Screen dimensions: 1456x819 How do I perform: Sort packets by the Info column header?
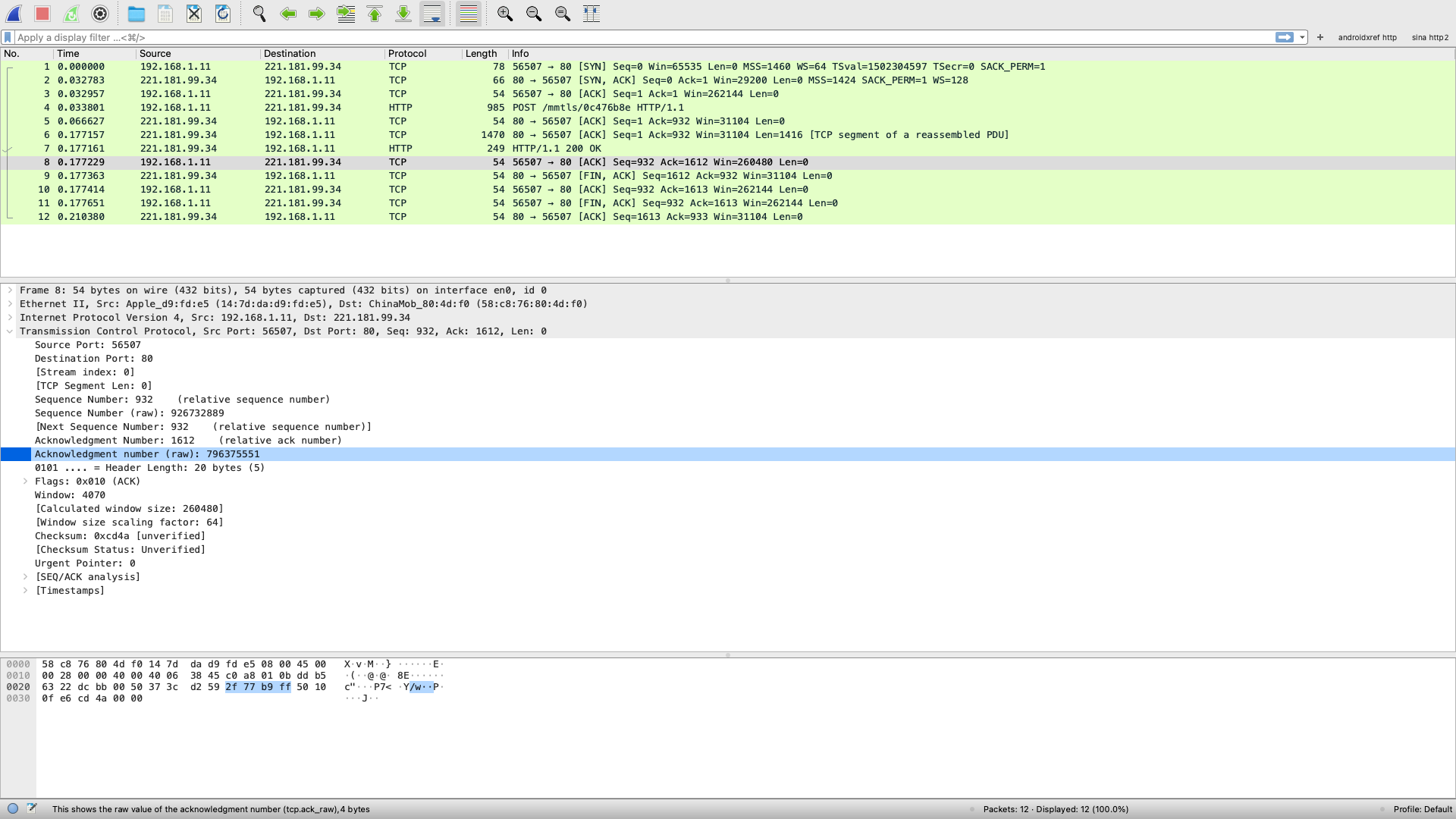(x=981, y=54)
